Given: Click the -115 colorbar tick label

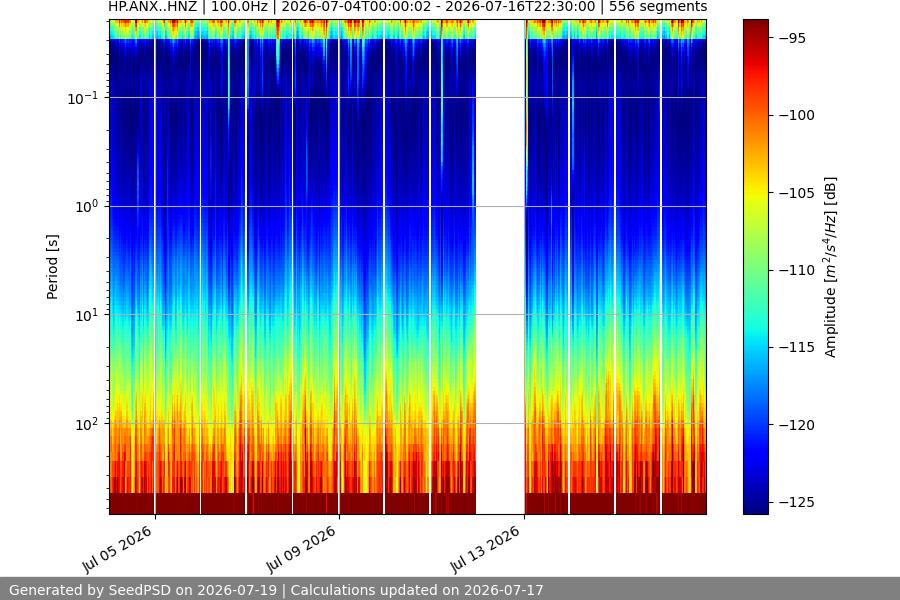Looking at the screenshot, I should pyautogui.click(x=797, y=347).
